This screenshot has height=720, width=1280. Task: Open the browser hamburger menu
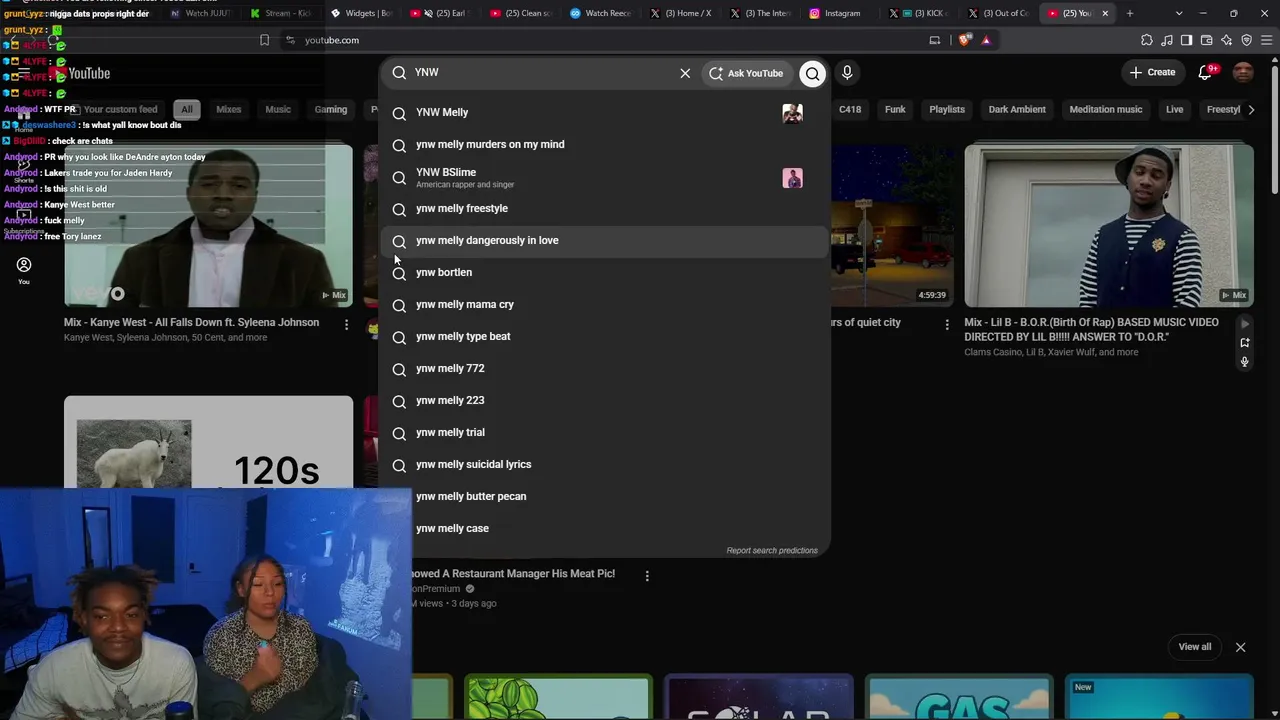tap(1267, 40)
